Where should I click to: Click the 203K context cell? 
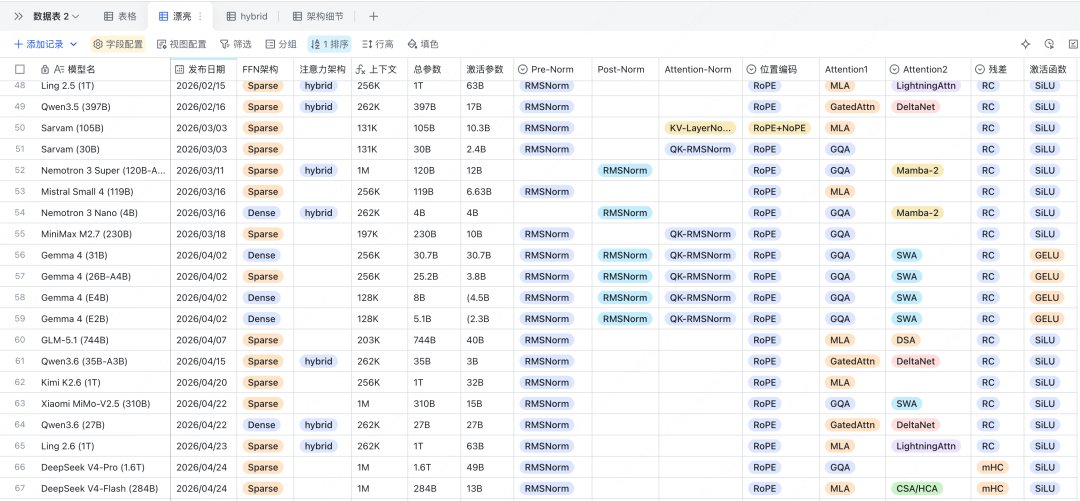pos(378,340)
